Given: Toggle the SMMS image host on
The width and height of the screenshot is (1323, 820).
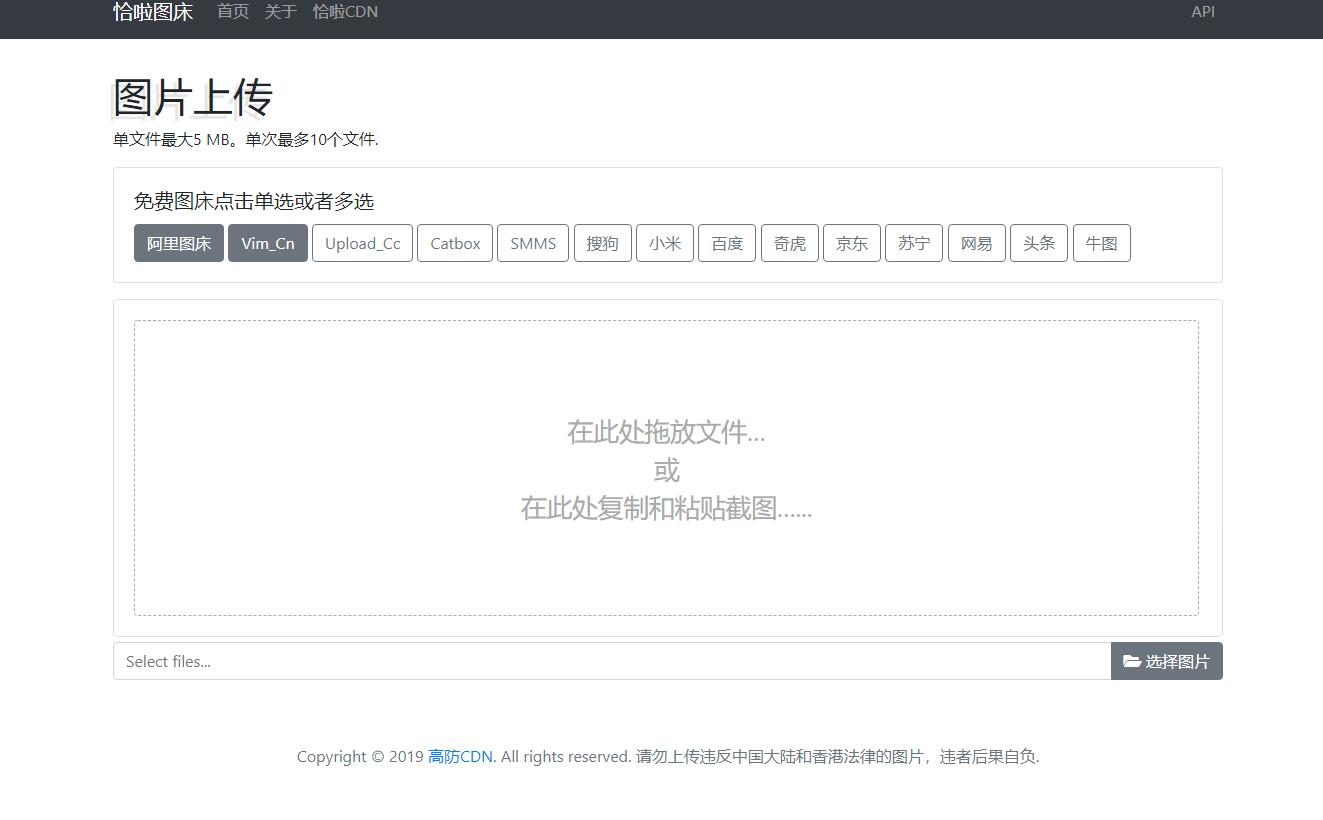Looking at the screenshot, I should pos(533,243).
